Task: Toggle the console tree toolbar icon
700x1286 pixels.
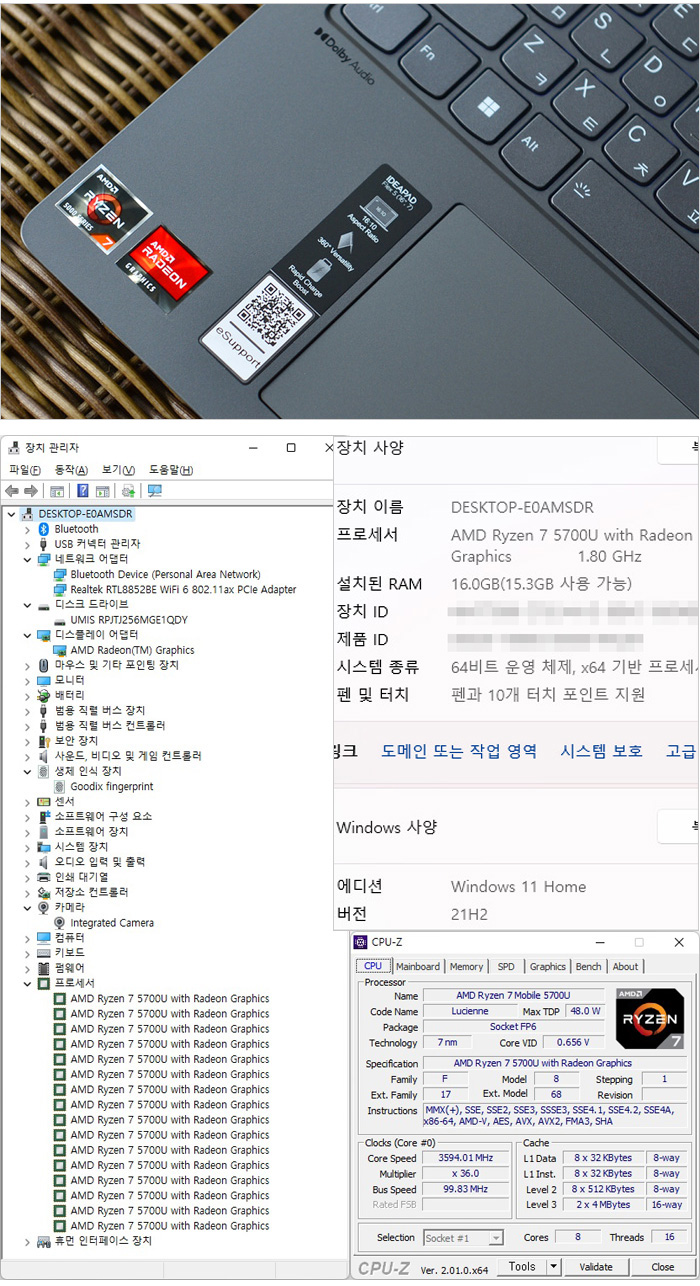Action: coord(57,491)
